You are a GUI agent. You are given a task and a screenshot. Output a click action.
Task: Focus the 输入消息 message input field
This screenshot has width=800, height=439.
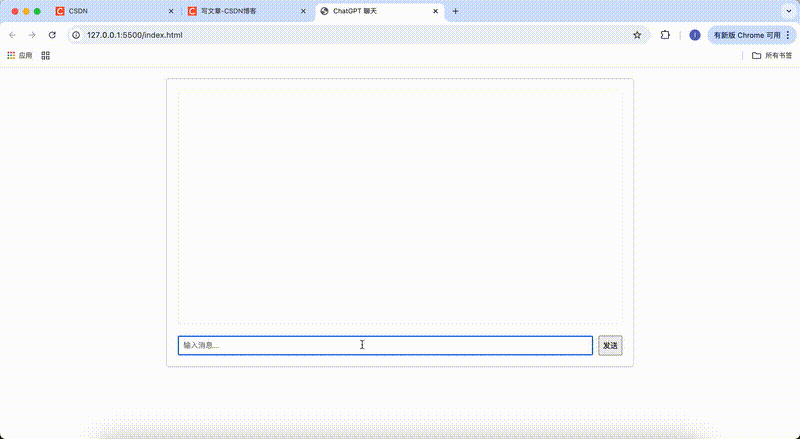tap(385, 346)
